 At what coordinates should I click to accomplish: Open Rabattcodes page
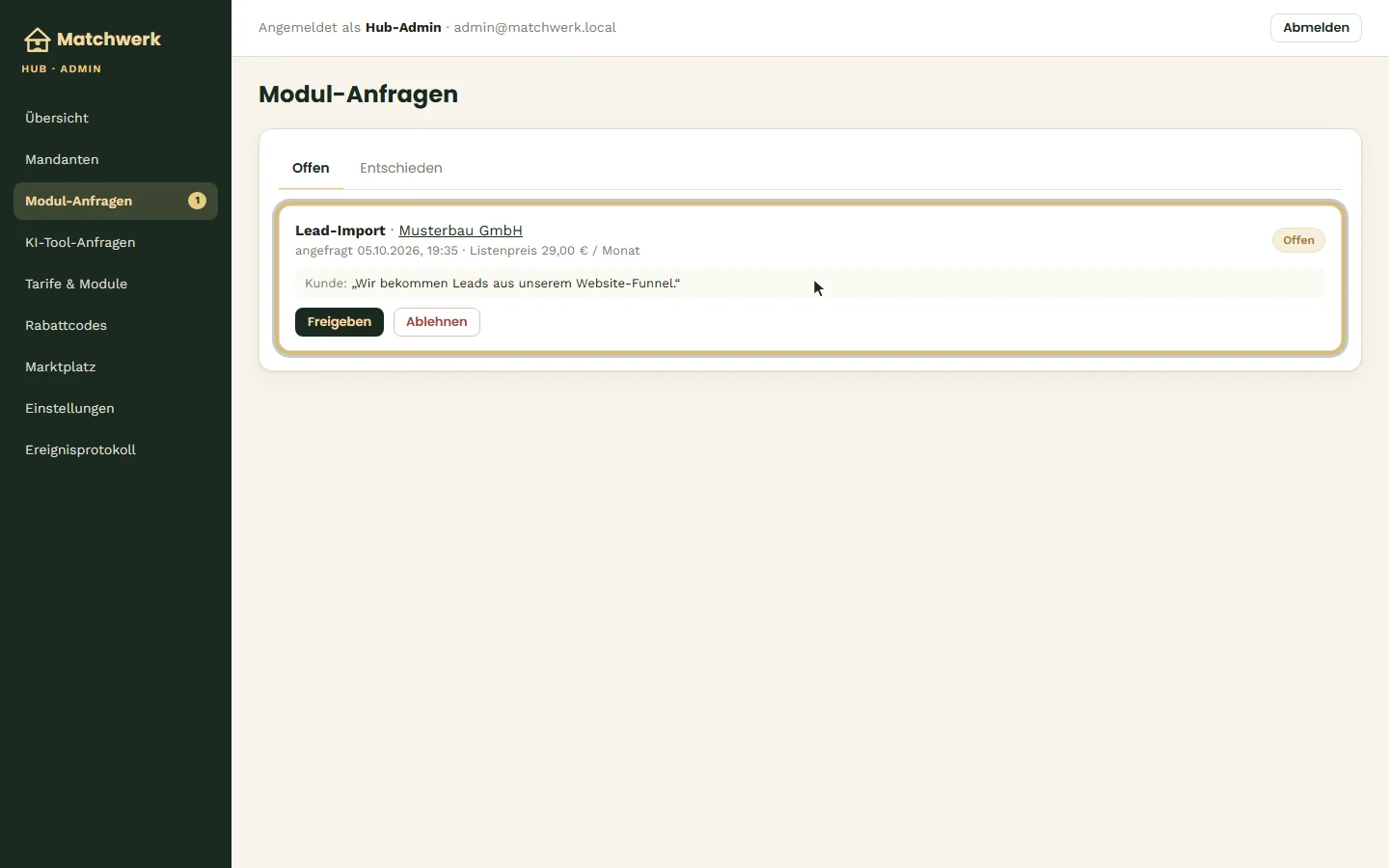click(116, 325)
